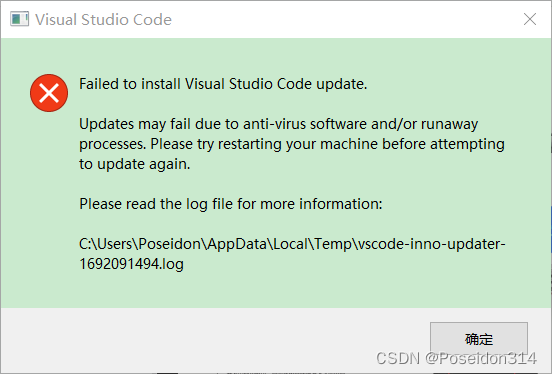This screenshot has height=374, width=552.
Task: Click the empty title bar area right of the title
Action: pyautogui.click(x=345, y=19)
